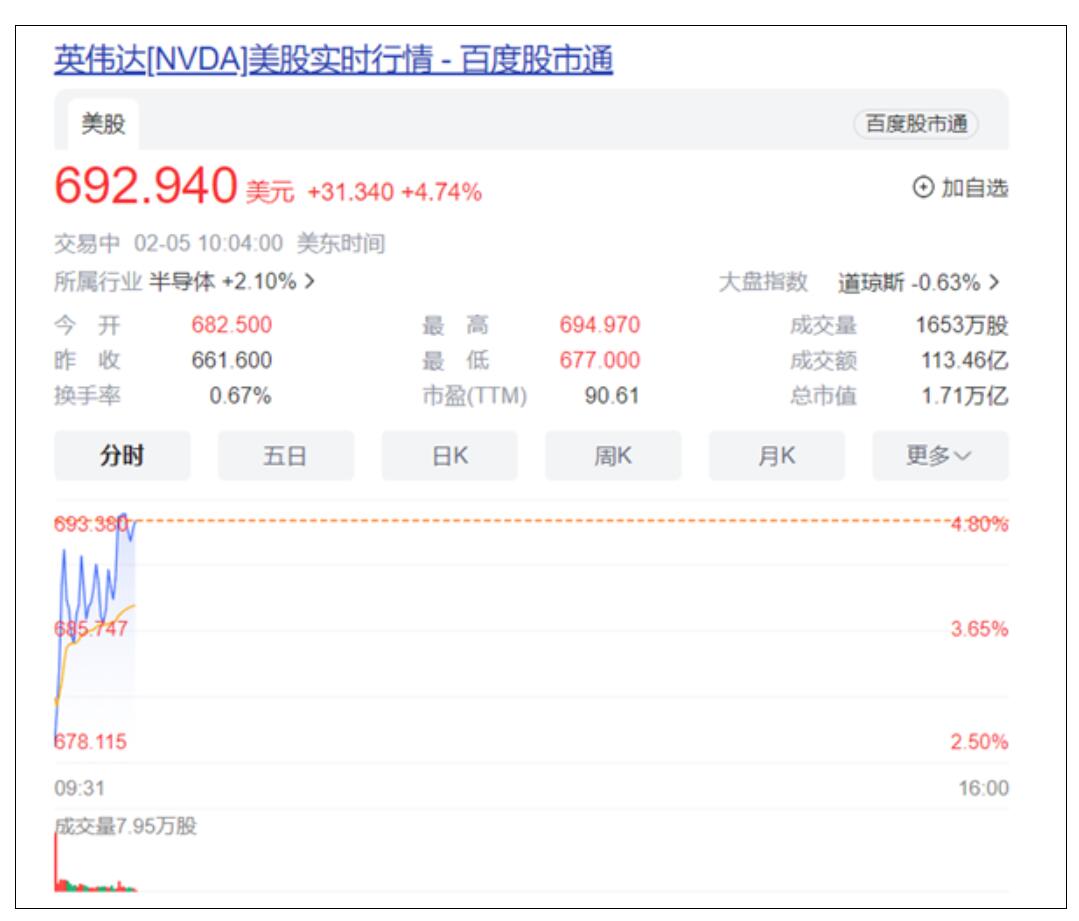The width and height of the screenshot is (1079, 921).
Task: Click the 678.115 chart axis label
Action: pyautogui.click(x=90, y=741)
